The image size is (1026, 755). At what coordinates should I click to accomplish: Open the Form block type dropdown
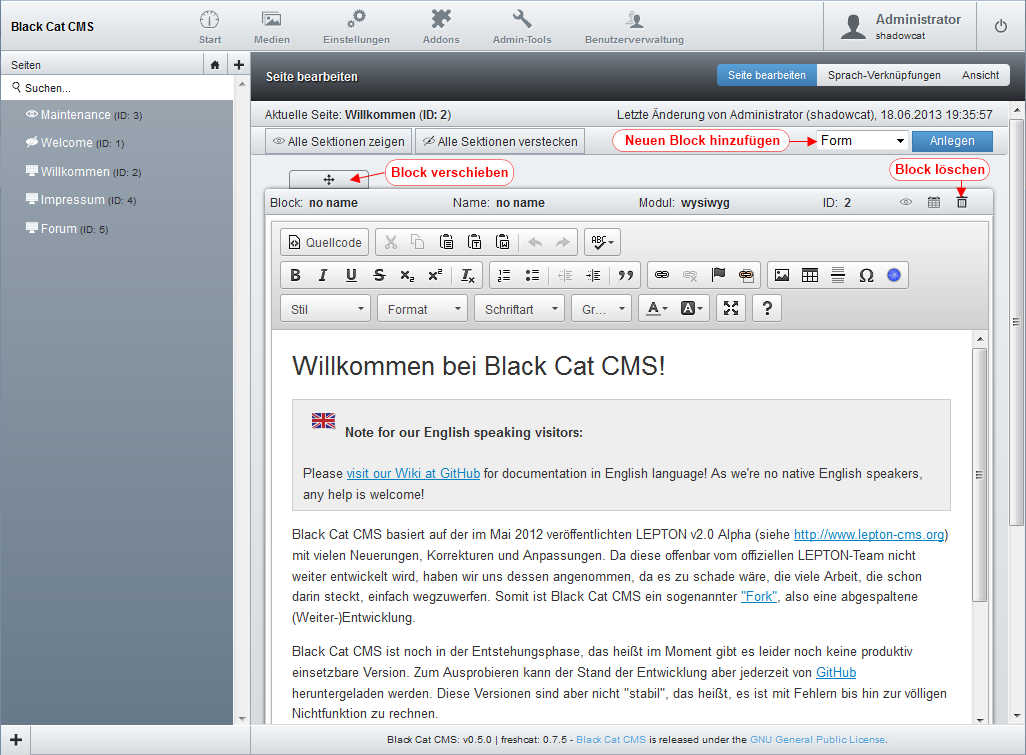tap(862, 141)
